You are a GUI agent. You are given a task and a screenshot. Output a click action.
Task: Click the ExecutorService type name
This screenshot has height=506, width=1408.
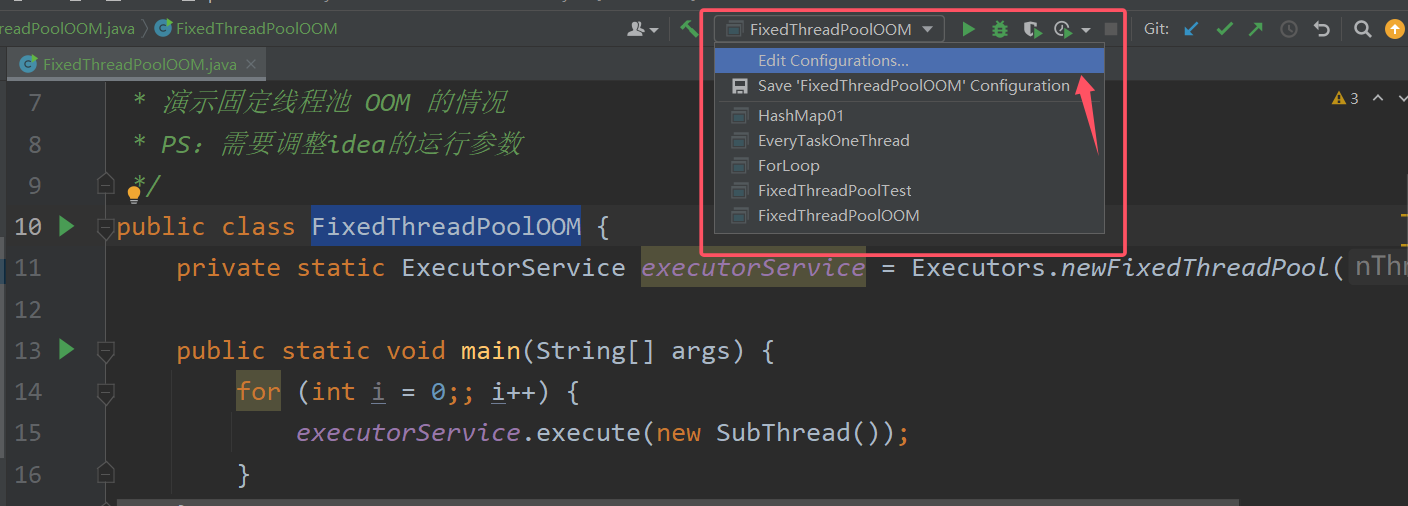click(x=513, y=268)
